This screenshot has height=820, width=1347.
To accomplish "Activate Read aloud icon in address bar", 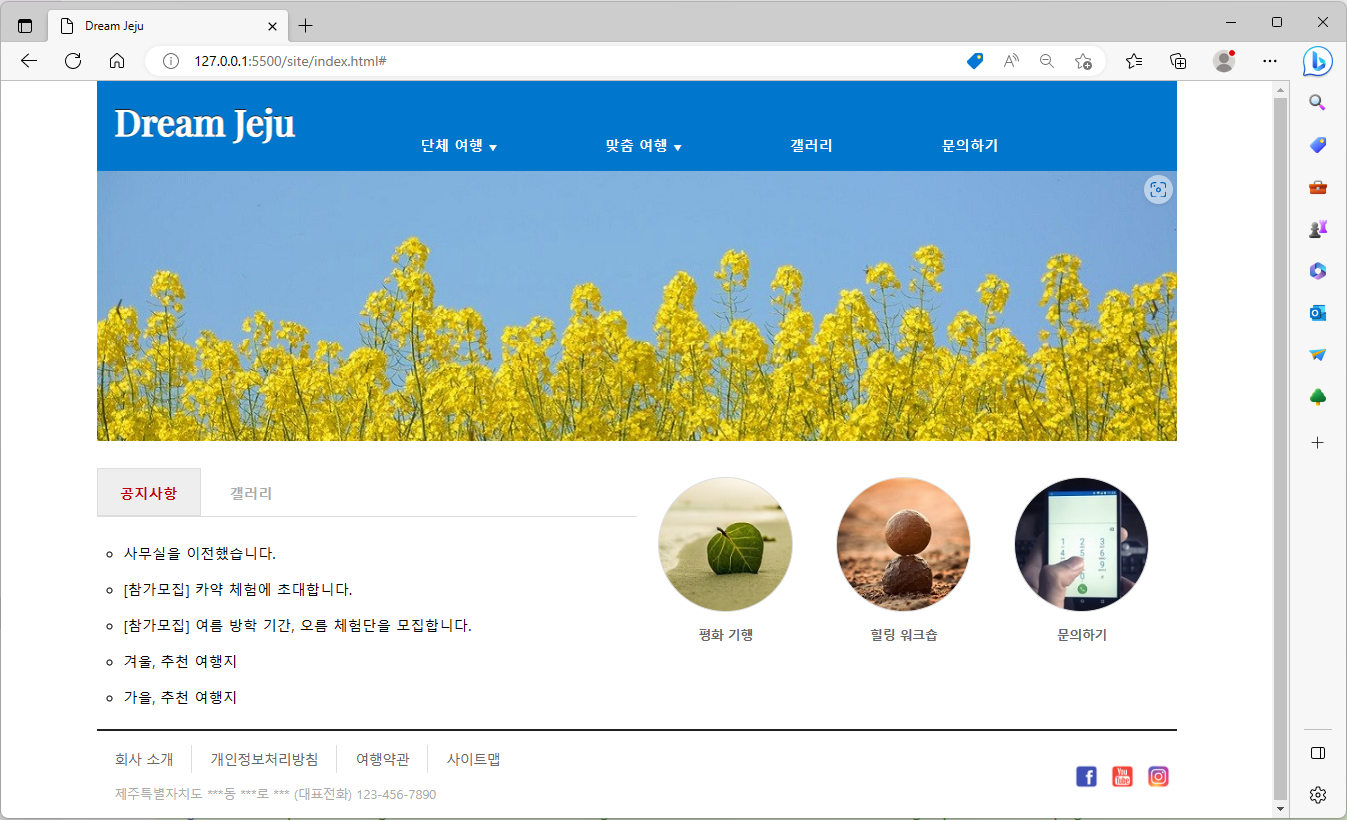I will click(1011, 61).
